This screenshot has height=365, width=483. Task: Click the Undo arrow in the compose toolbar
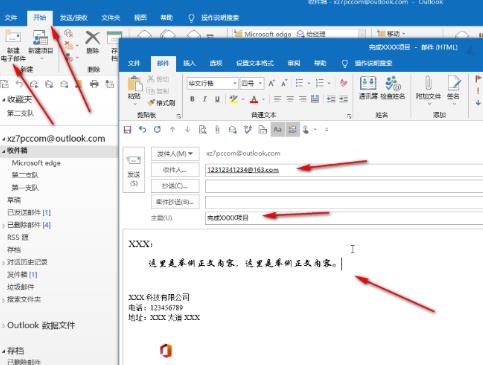click(x=143, y=130)
